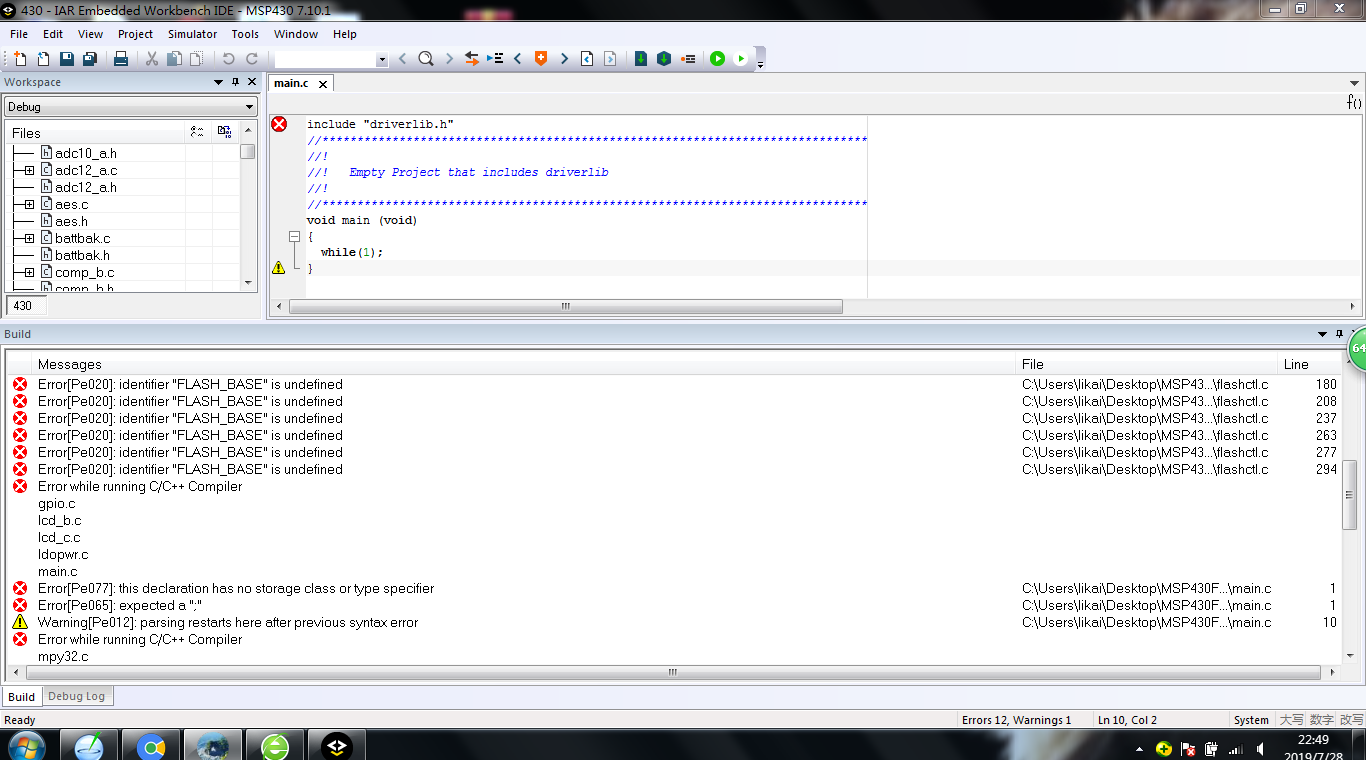Select adc10_a.h in the file tree

86,153
